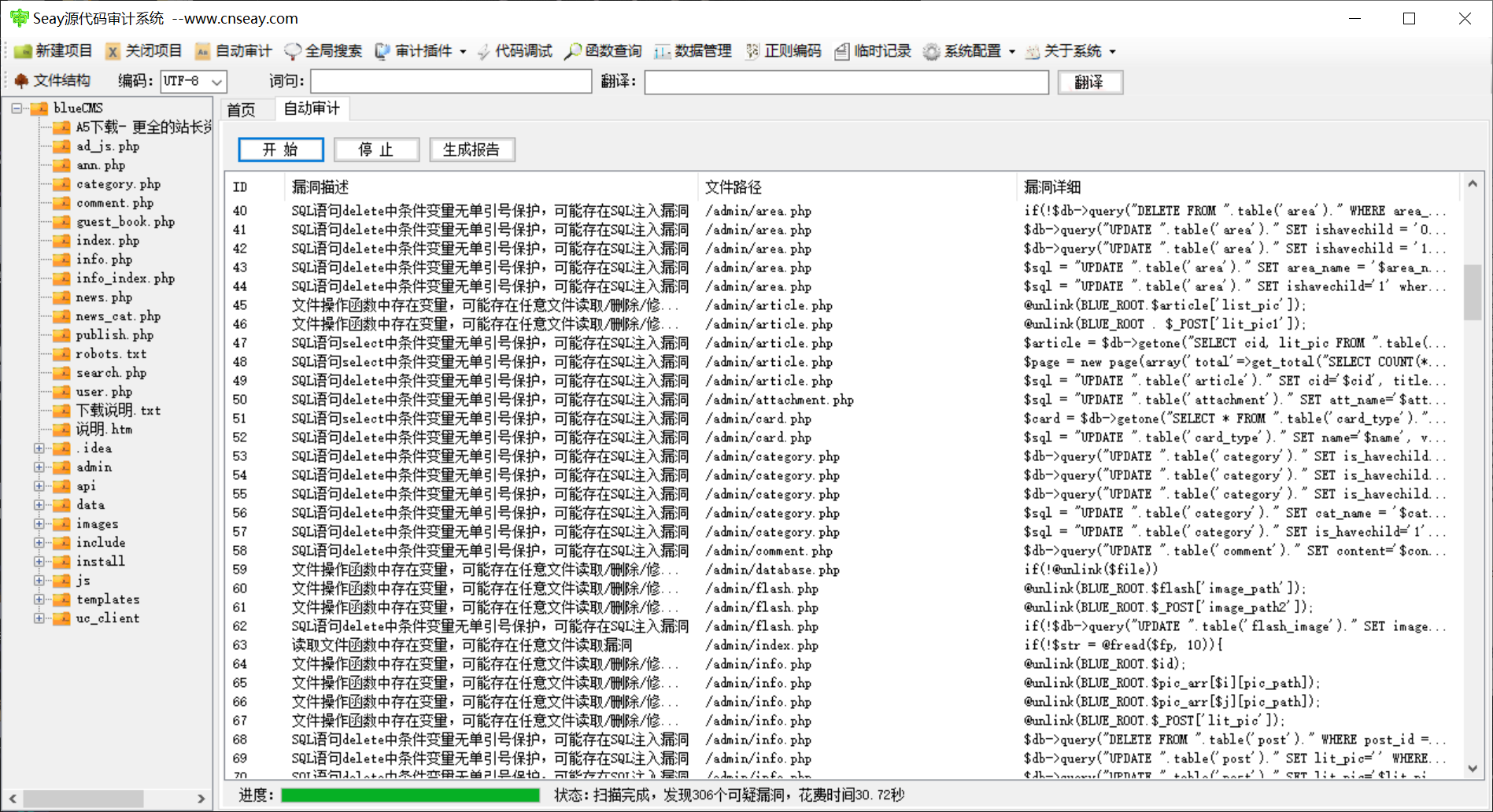Select info_index.php in the file tree
1493x812 pixels.
pyautogui.click(x=125, y=279)
